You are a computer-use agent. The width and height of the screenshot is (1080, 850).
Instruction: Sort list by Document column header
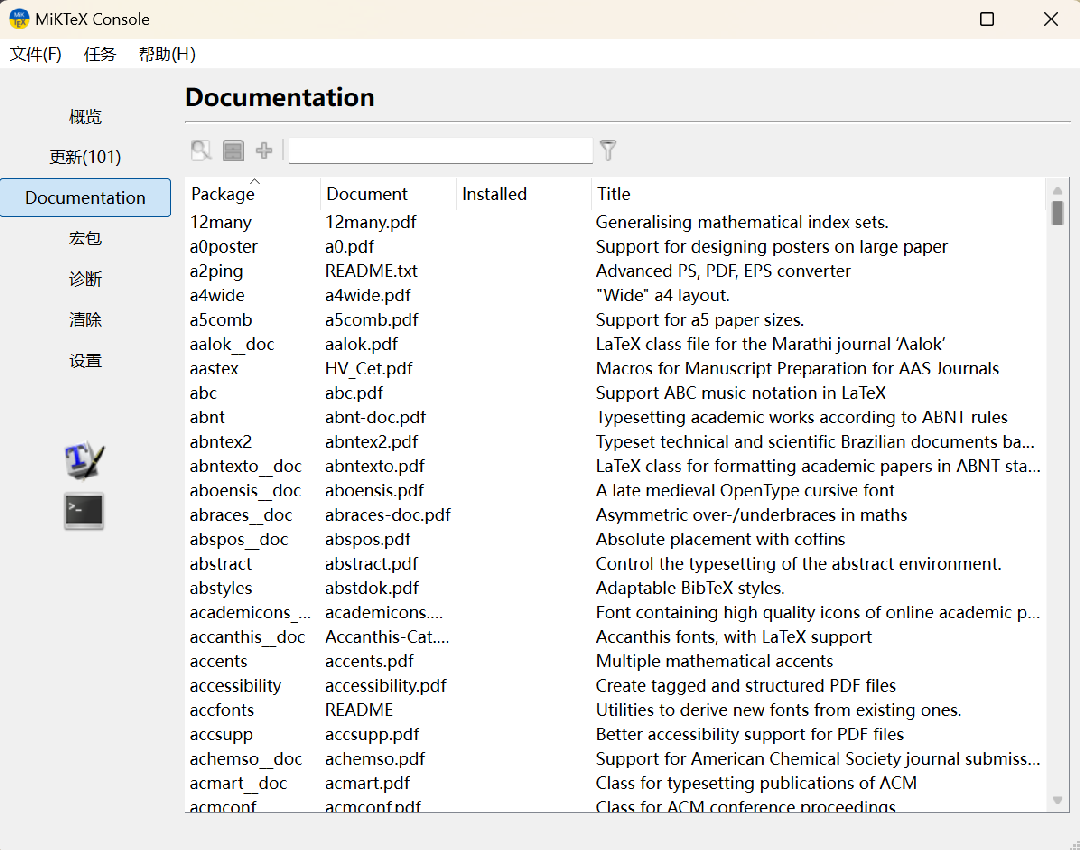click(x=367, y=194)
